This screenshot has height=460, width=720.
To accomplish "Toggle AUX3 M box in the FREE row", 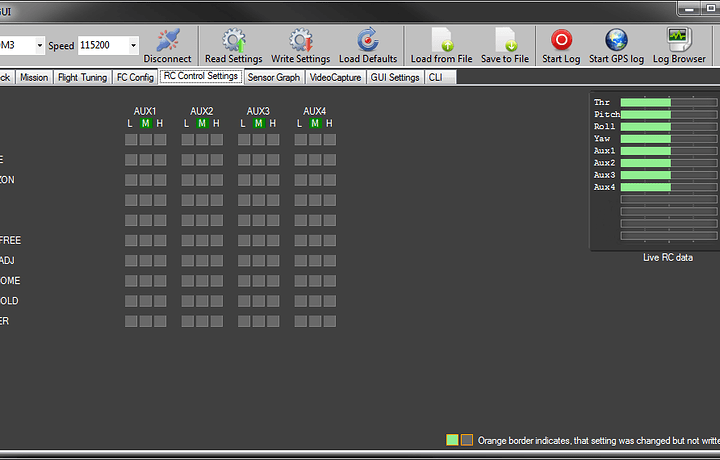I will coord(259,240).
